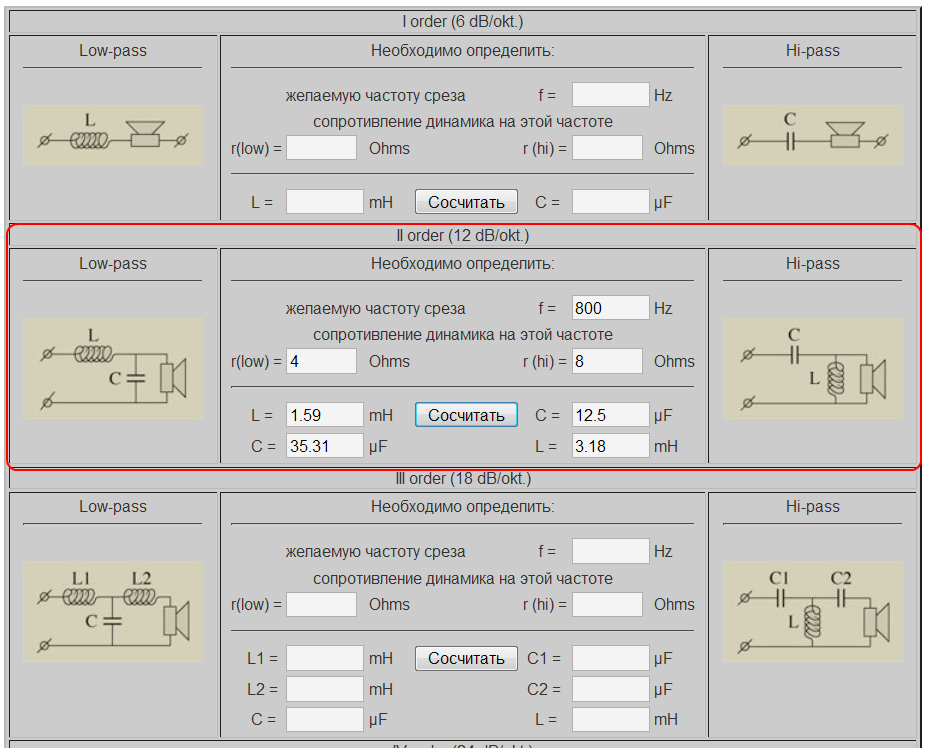Focus the C2 field in III order section
The height and width of the screenshot is (748, 927).
click(610, 689)
